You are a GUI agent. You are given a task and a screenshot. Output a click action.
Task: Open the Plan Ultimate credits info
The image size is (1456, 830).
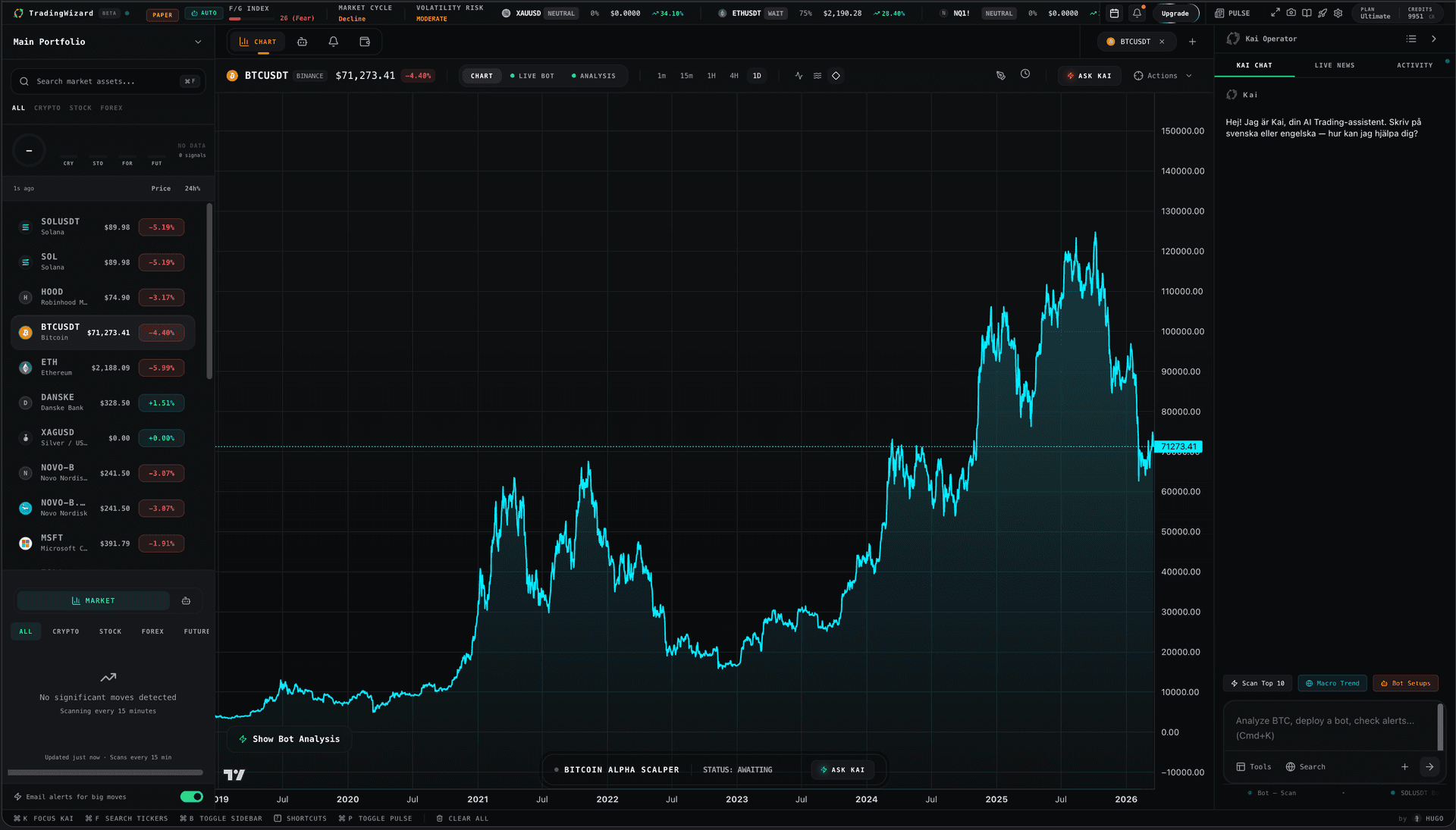point(1398,13)
